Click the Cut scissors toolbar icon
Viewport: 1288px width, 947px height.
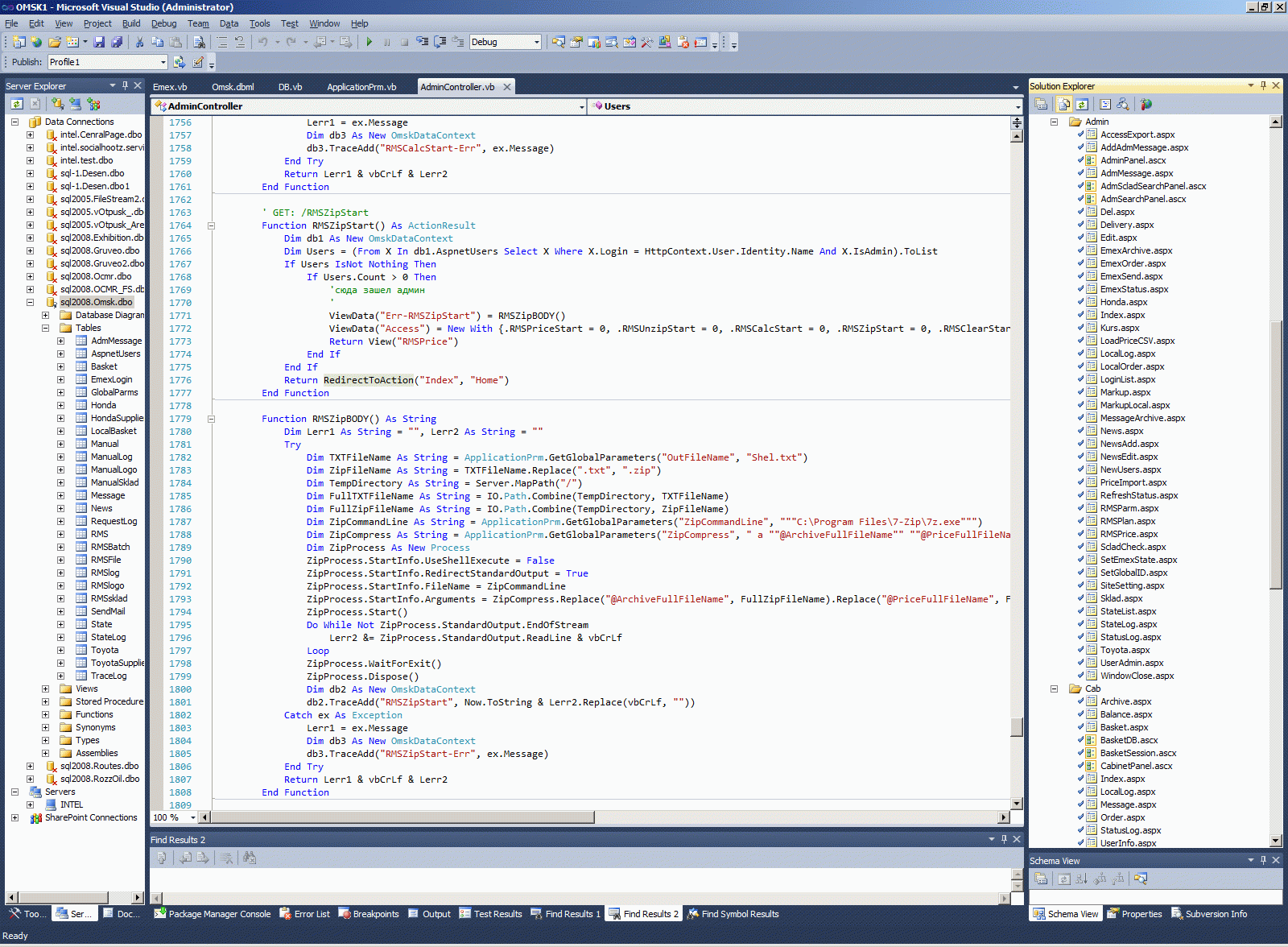(139, 42)
